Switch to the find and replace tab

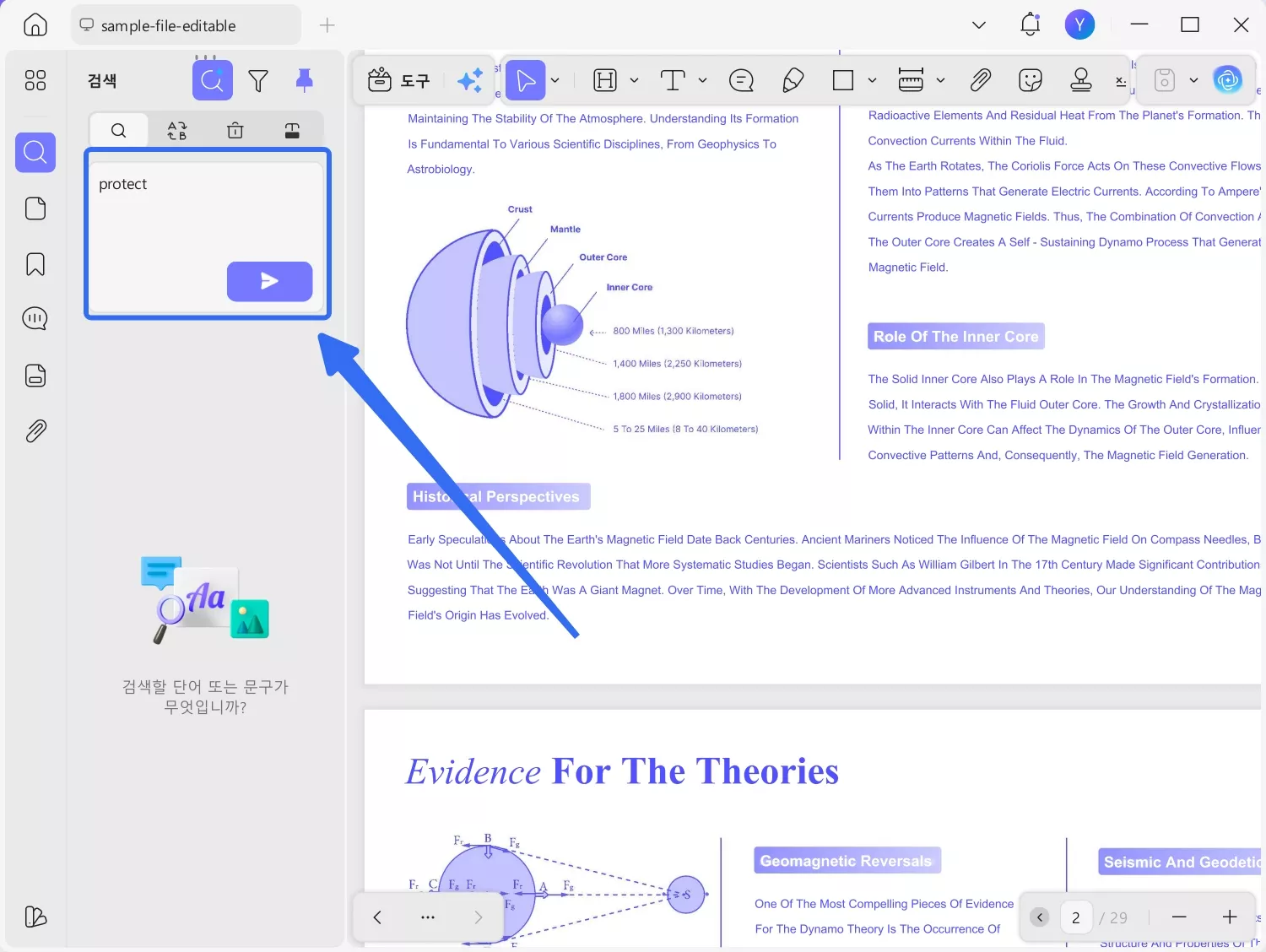[x=177, y=130]
